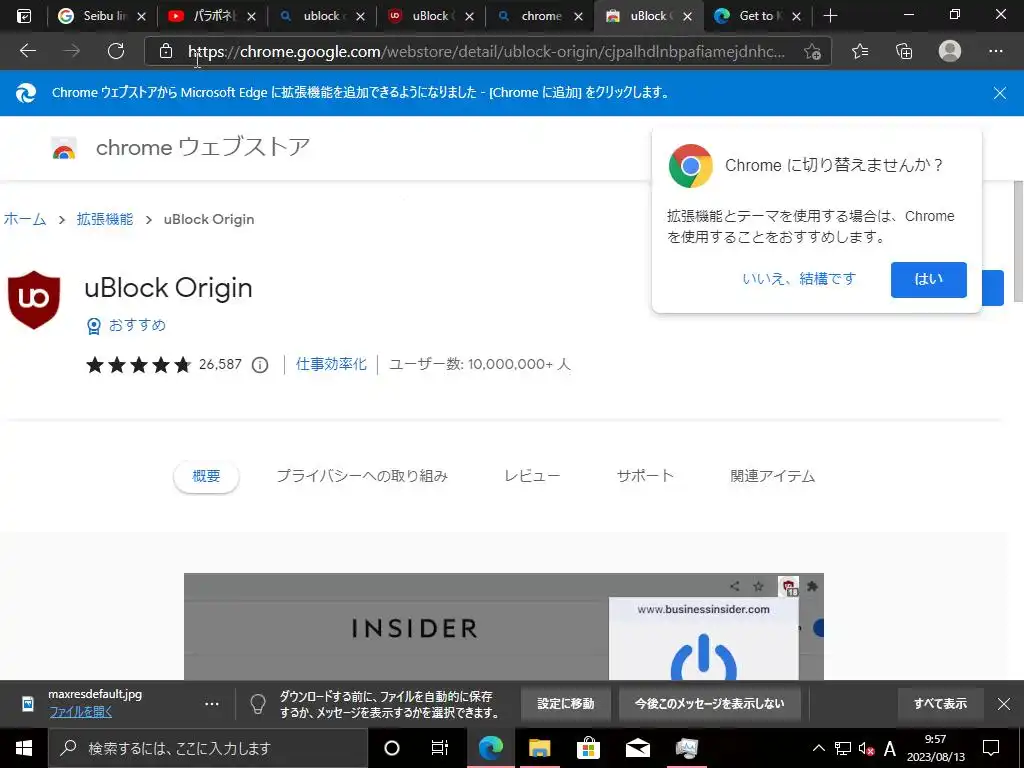
Task: Select the 関連アイテム tab
Action: [x=773, y=476]
